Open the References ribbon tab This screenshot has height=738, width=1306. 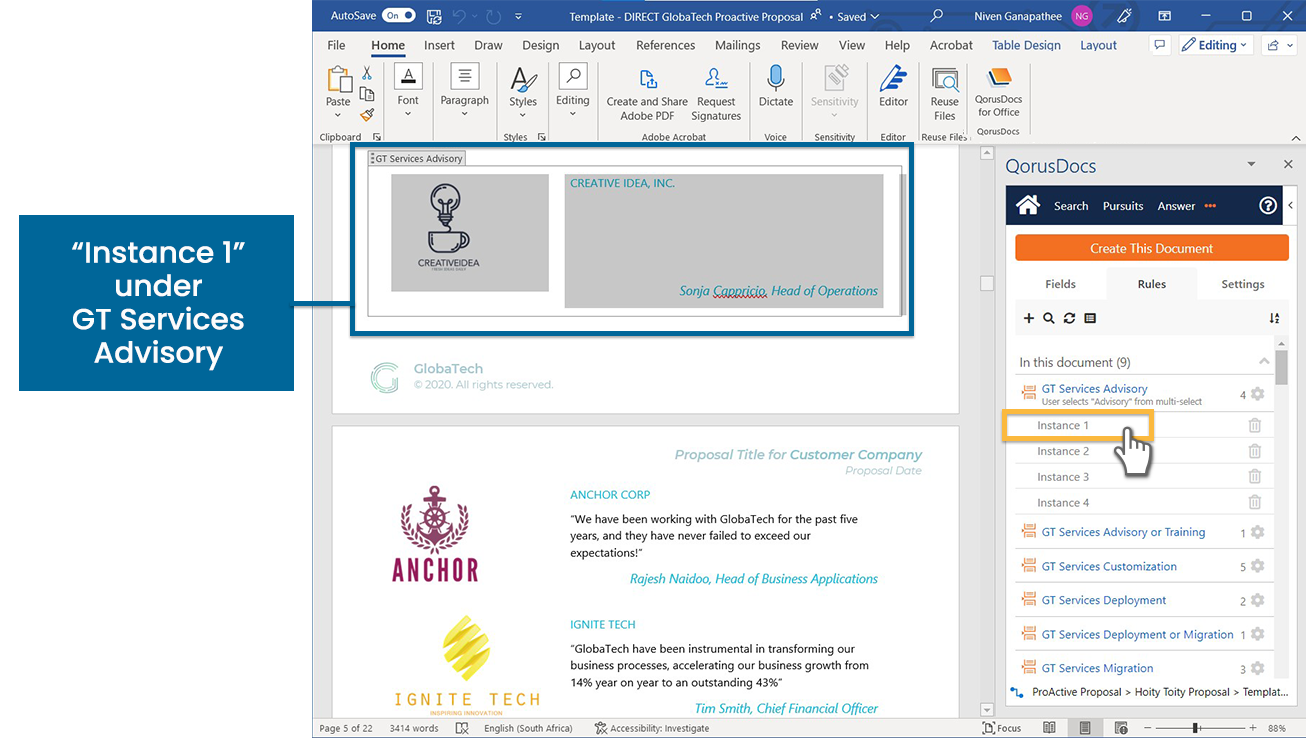tap(665, 45)
